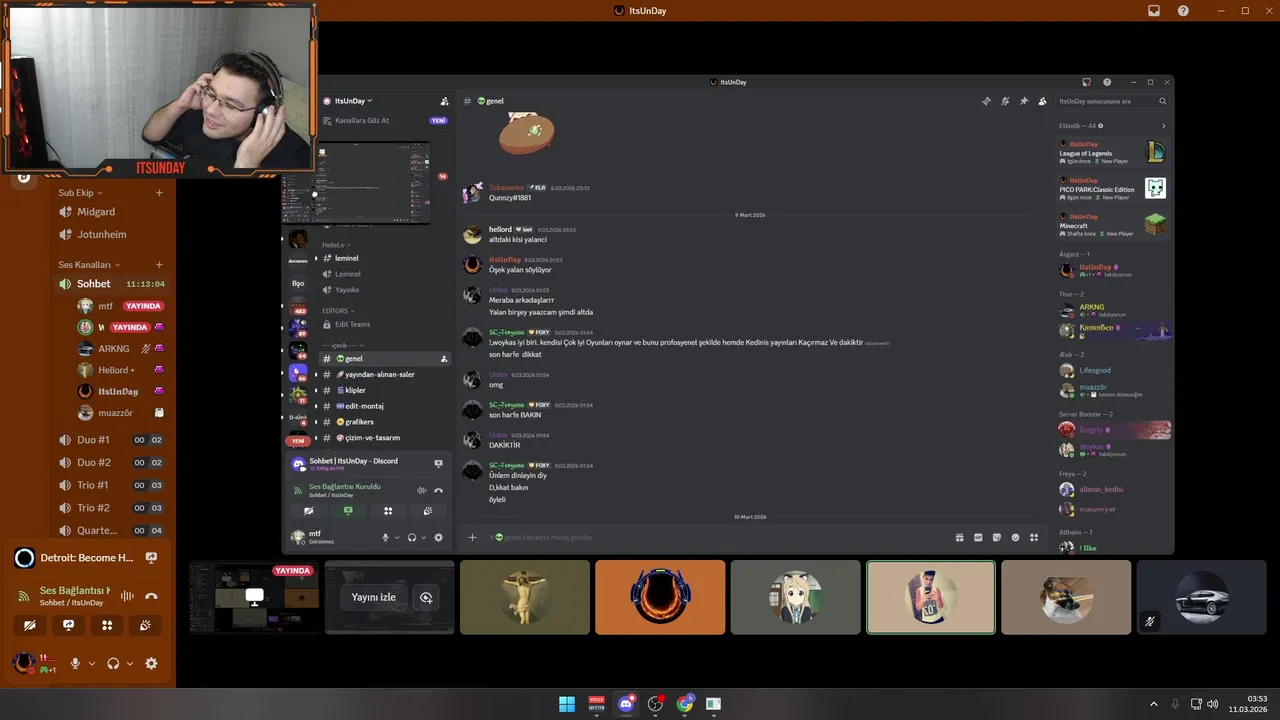Image resolution: width=1280 pixels, height=720 pixels.
Task: Expand threads of yayından-alınan-ssler channel
Action: coord(316,374)
